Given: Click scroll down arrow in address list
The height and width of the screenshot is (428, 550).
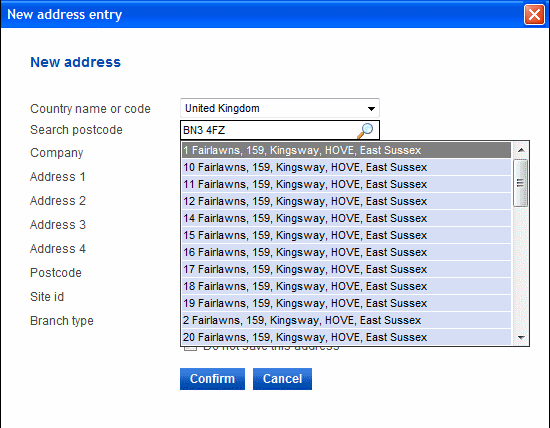Looking at the screenshot, I should click(x=521, y=337).
